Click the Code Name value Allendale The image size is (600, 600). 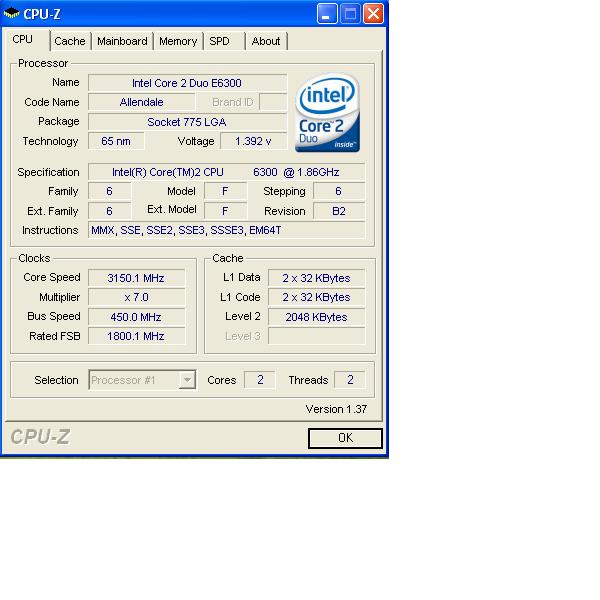[142, 102]
